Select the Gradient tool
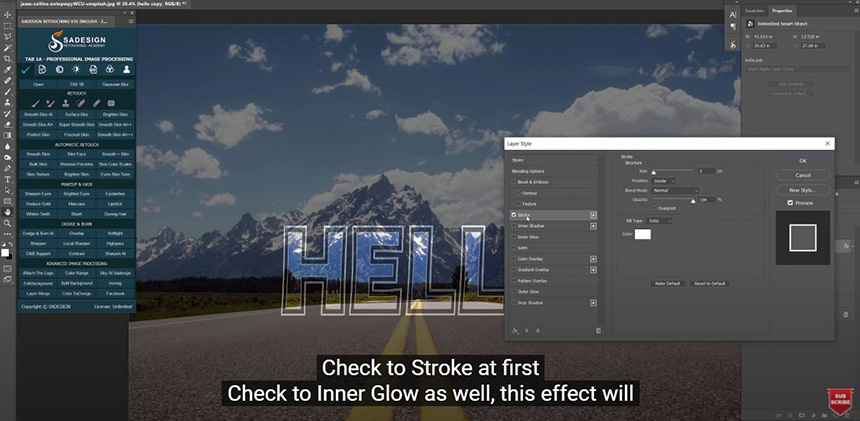This screenshot has height=421, width=860. [x=8, y=135]
